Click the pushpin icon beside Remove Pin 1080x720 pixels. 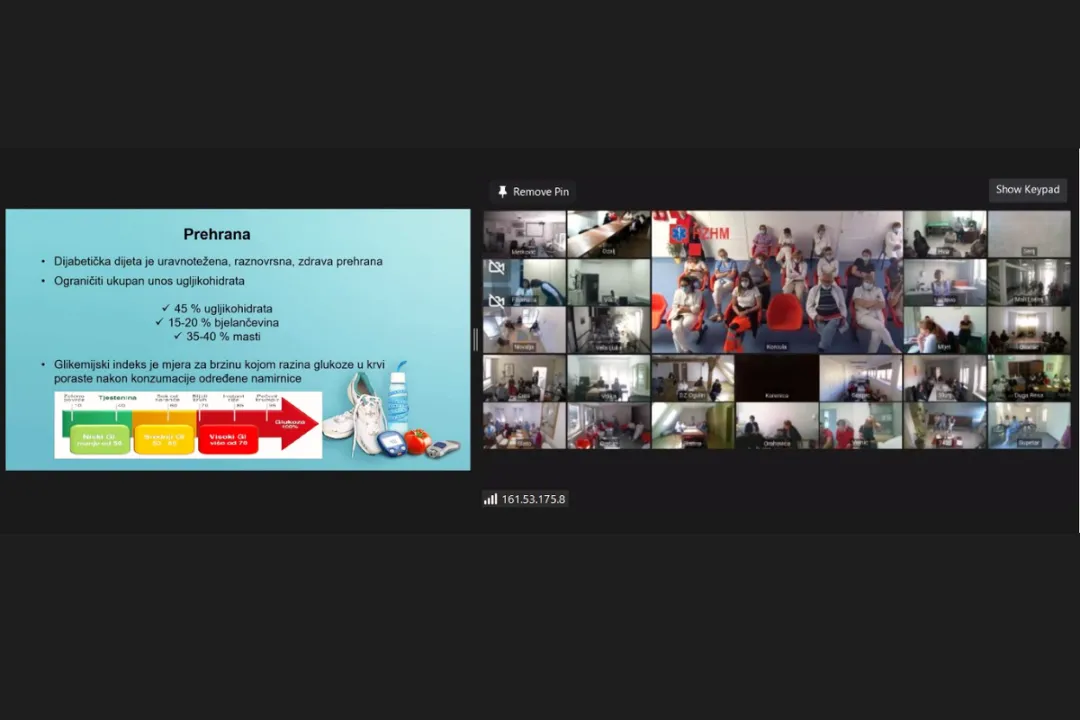pyautogui.click(x=503, y=192)
